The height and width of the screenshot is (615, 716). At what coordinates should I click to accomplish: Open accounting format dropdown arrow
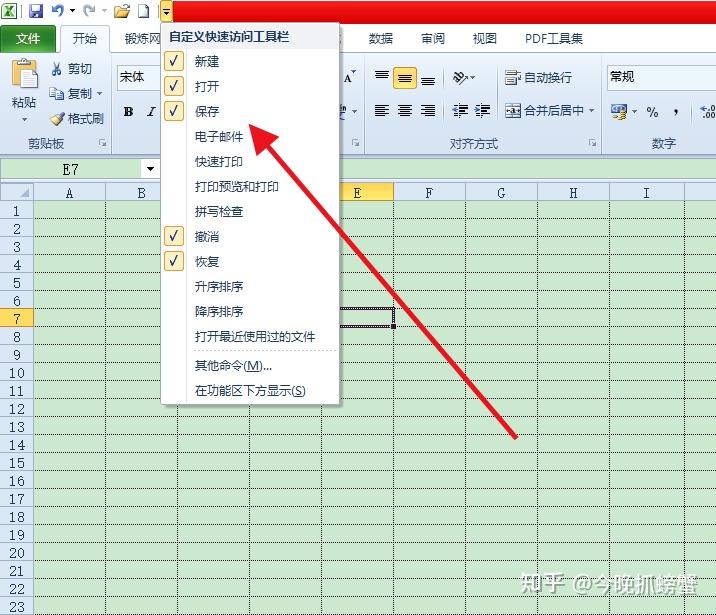click(x=635, y=111)
